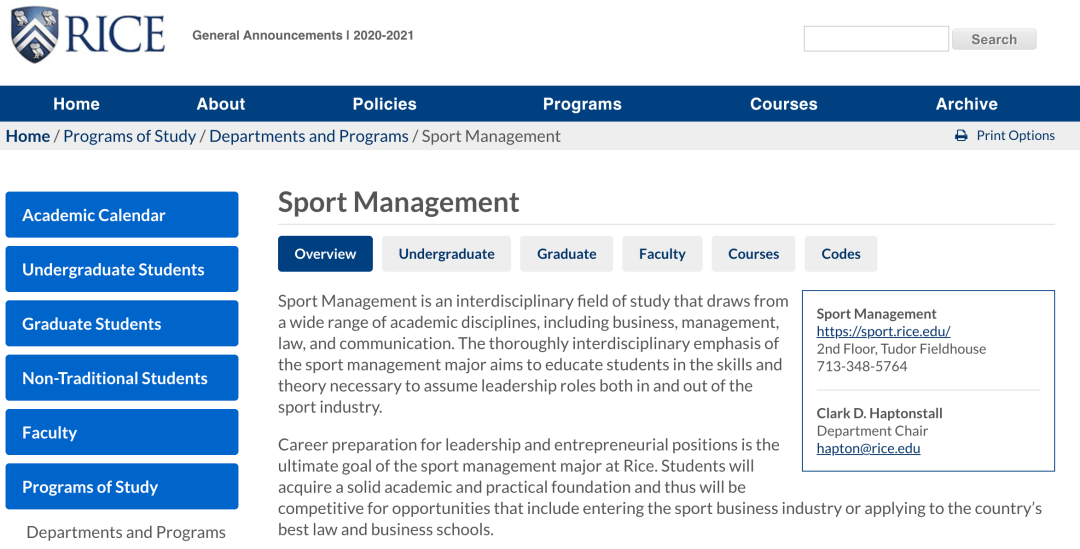
Task: Open the Faculty tab under Sport Management
Action: click(x=662, y=254)
